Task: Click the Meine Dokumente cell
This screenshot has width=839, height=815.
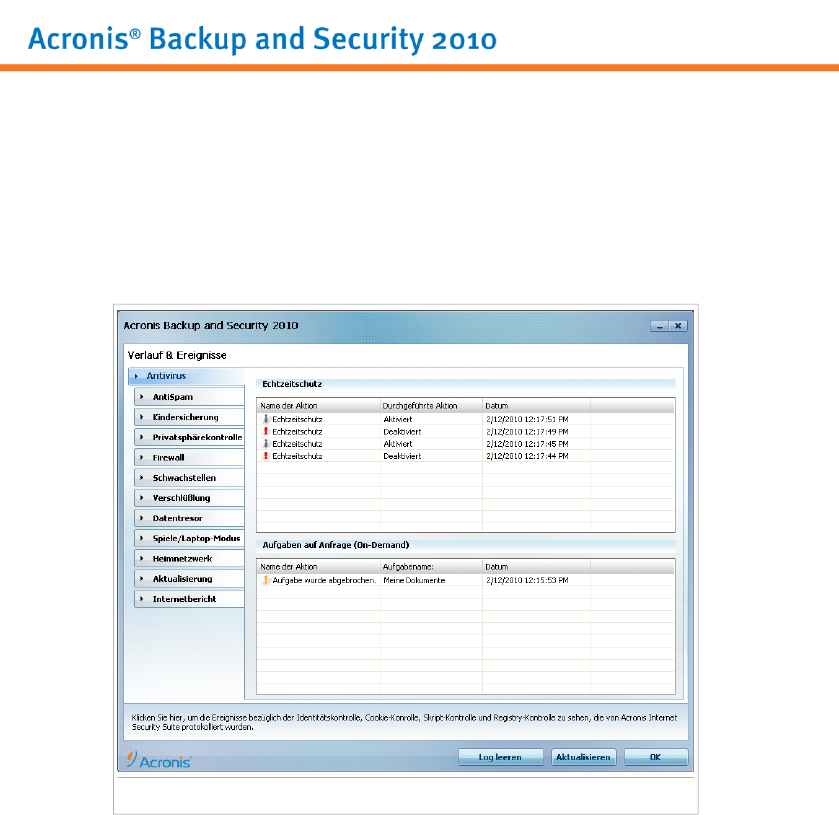Action: click(414, 580)
